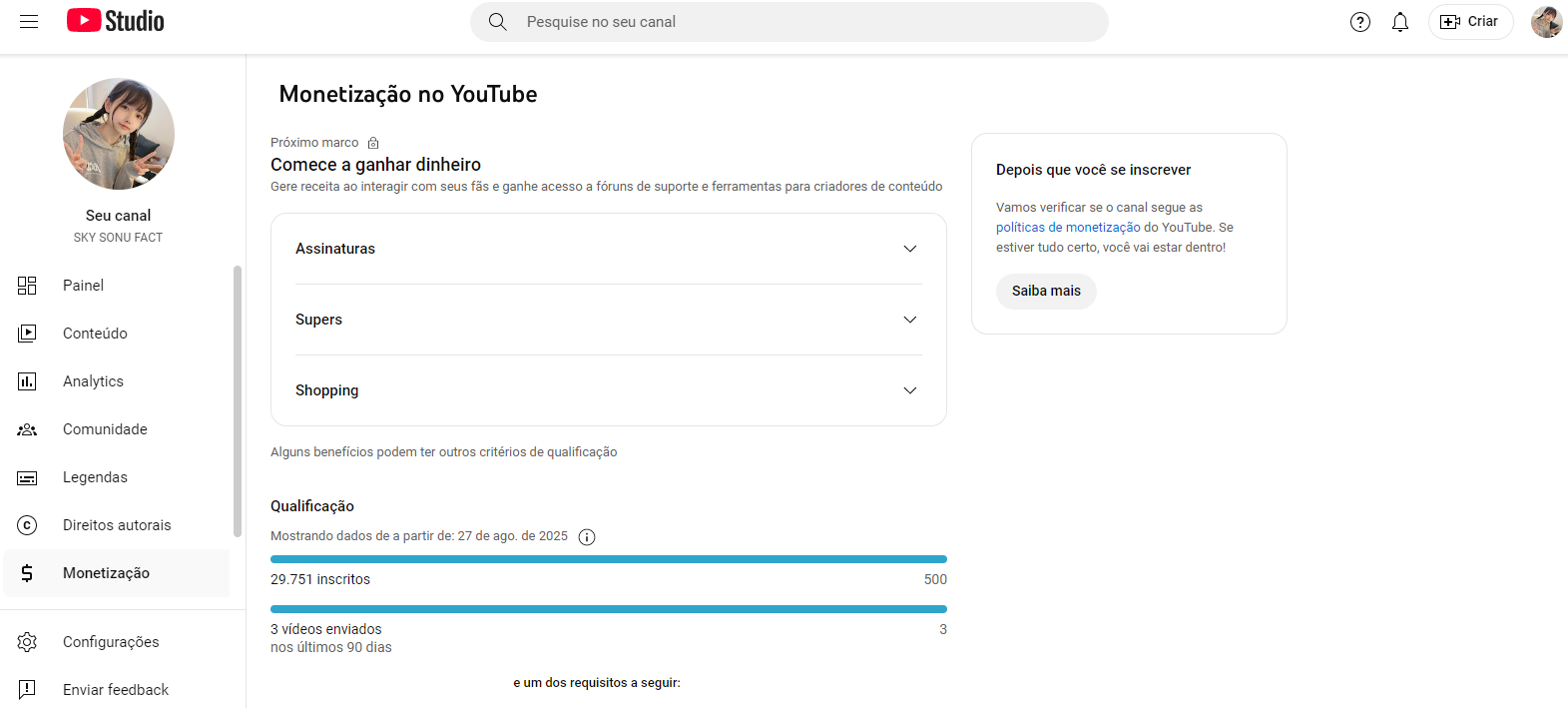Select Direitos autorais in the sidebar
This screenshot has height=708, width=1568.
pyautogui.click(x=116, y=525)
